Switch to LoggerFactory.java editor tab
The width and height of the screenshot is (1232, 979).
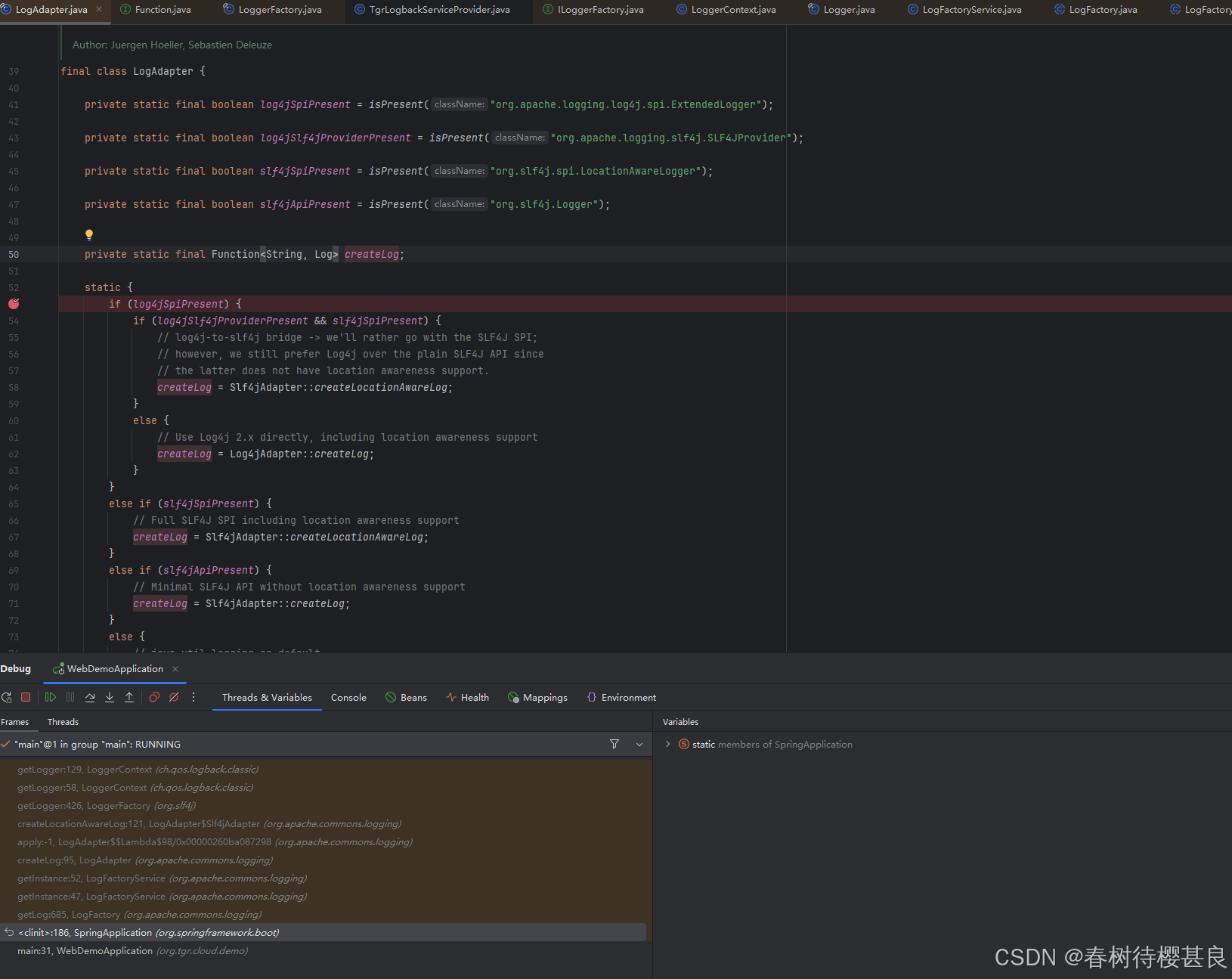(x=272, y=10)
